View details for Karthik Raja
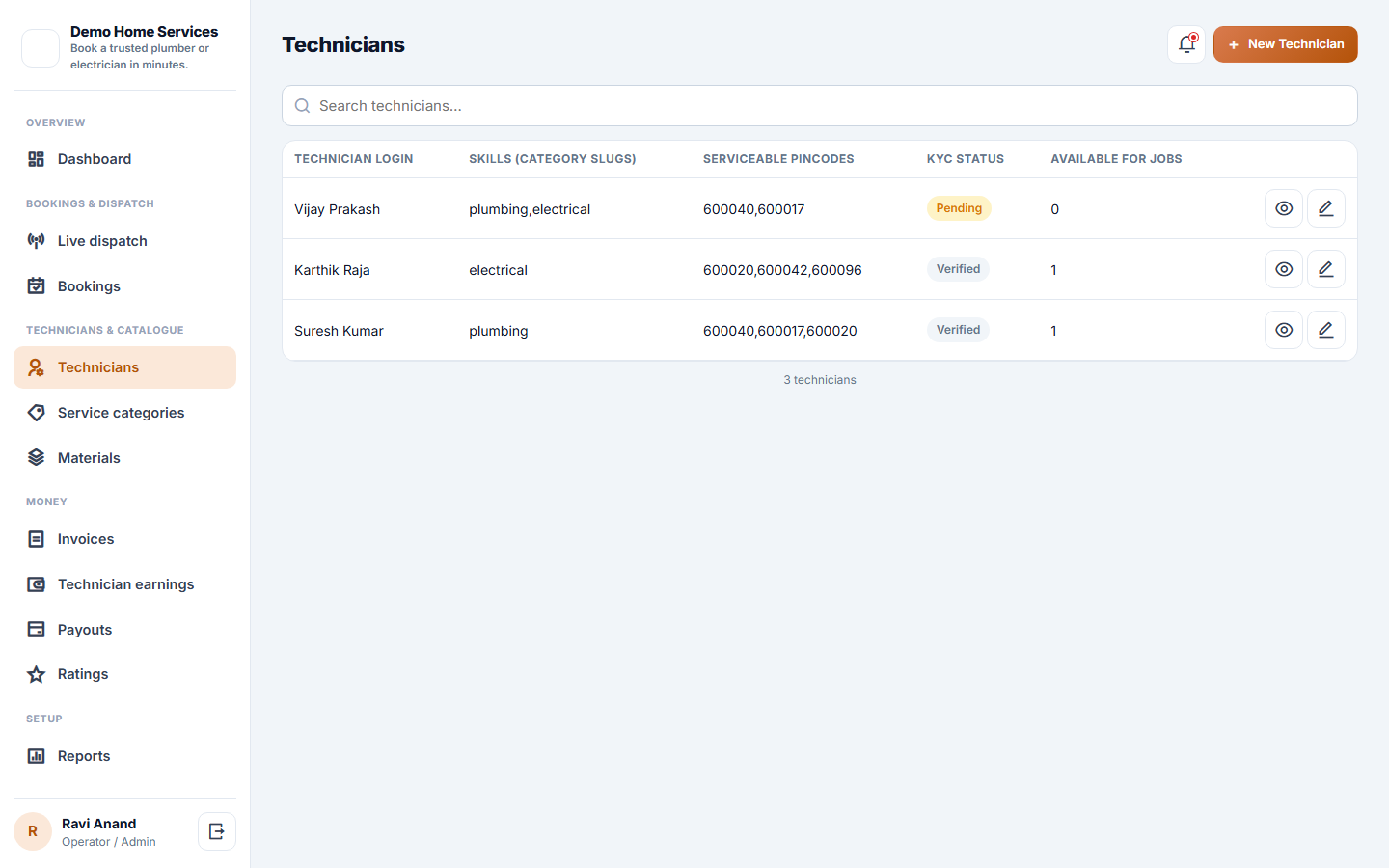The width and height of the screenshot is (1389, 868). click(x=1284, y=269)
